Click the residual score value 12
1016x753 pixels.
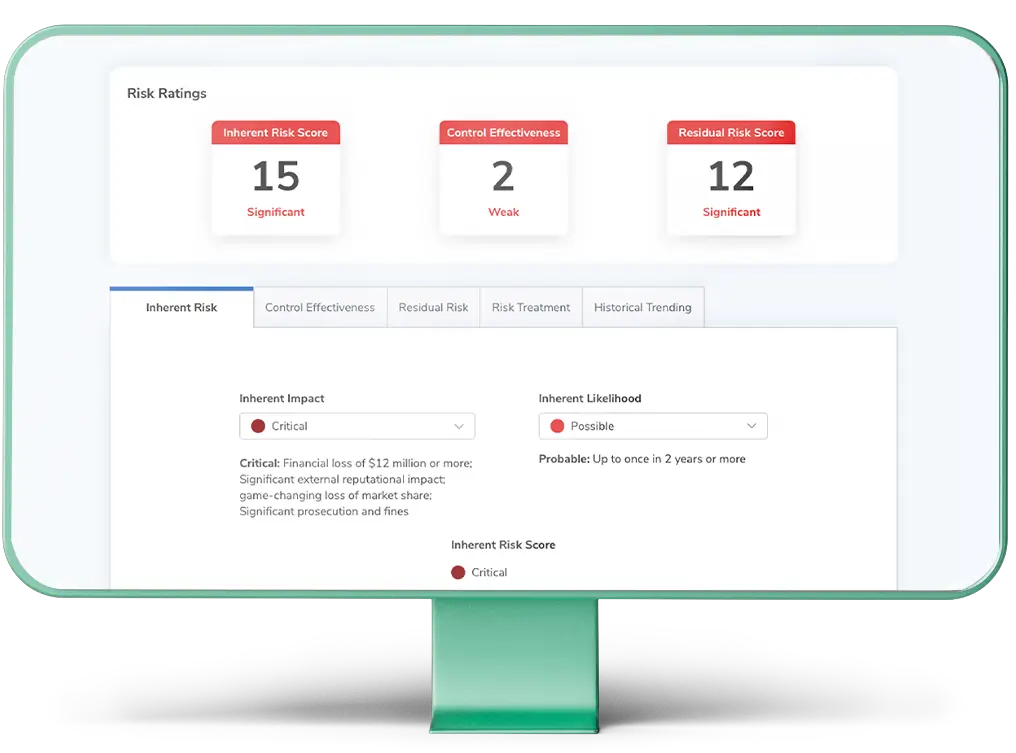[x=731, y=176]
